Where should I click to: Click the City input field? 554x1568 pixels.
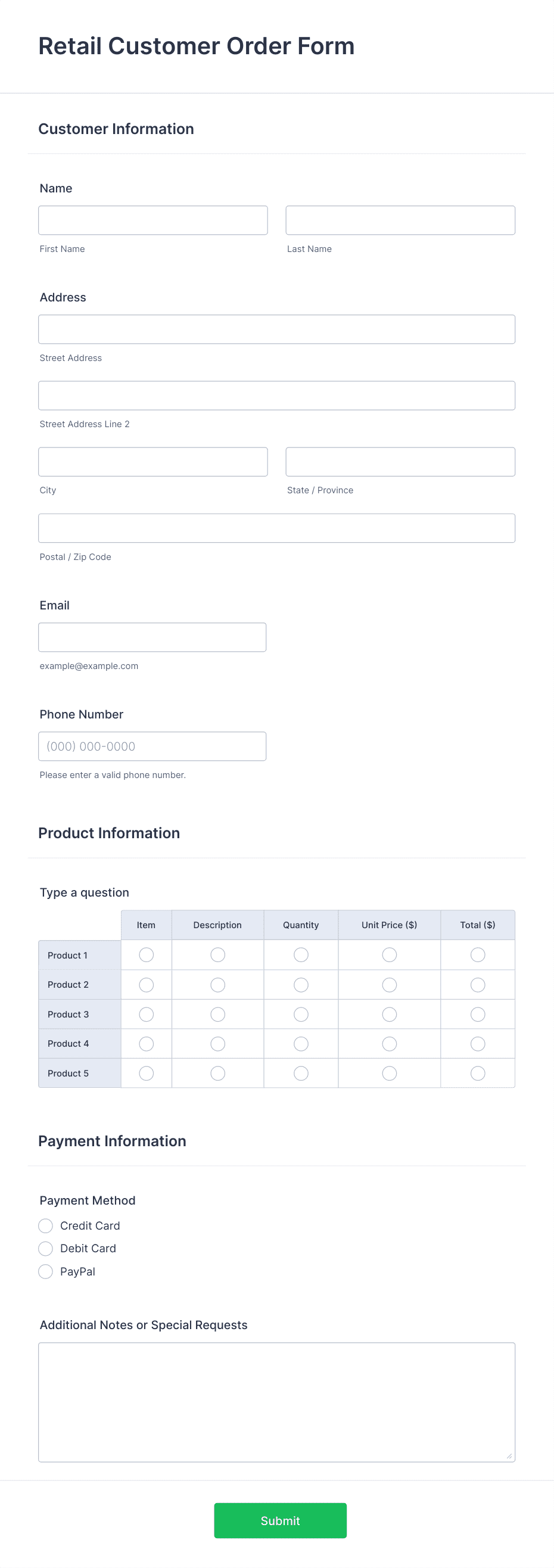(153, 461)
